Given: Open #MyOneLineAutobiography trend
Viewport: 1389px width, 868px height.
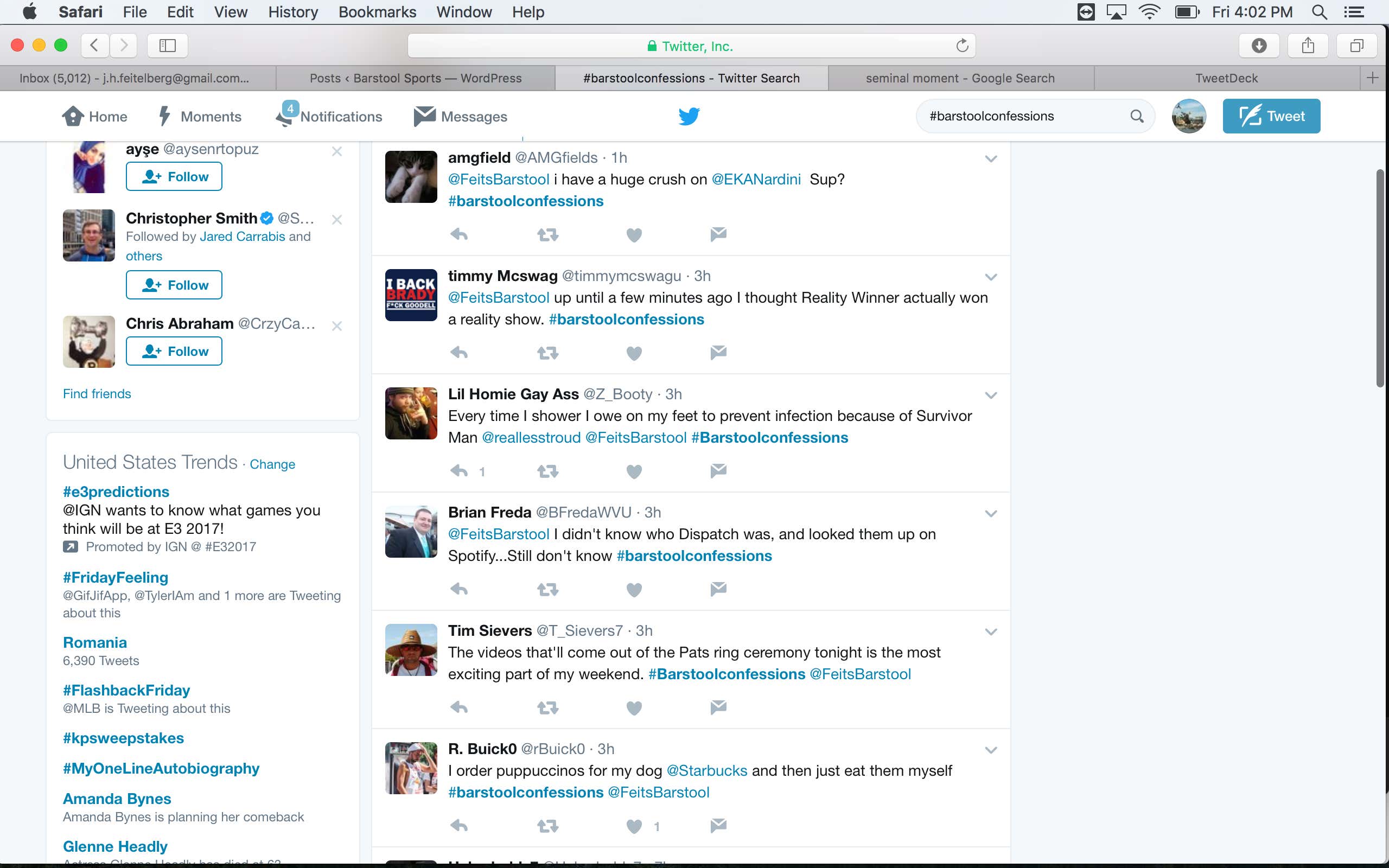Looking at the screenshot, I should (161, 769).
